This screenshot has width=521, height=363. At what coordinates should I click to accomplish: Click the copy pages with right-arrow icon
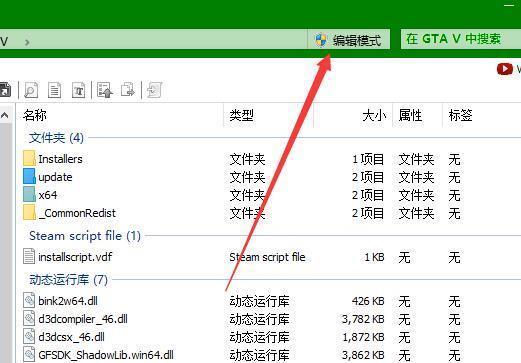(x=128, y=90)
